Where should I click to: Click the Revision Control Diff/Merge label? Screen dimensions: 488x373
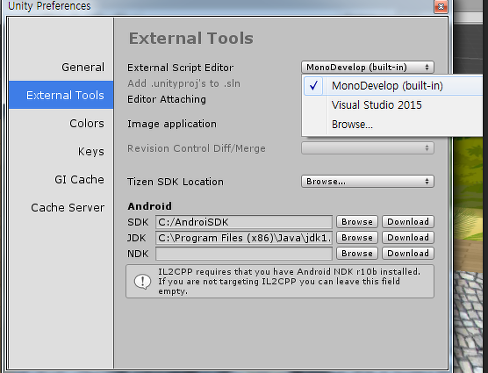coord(196,148)
